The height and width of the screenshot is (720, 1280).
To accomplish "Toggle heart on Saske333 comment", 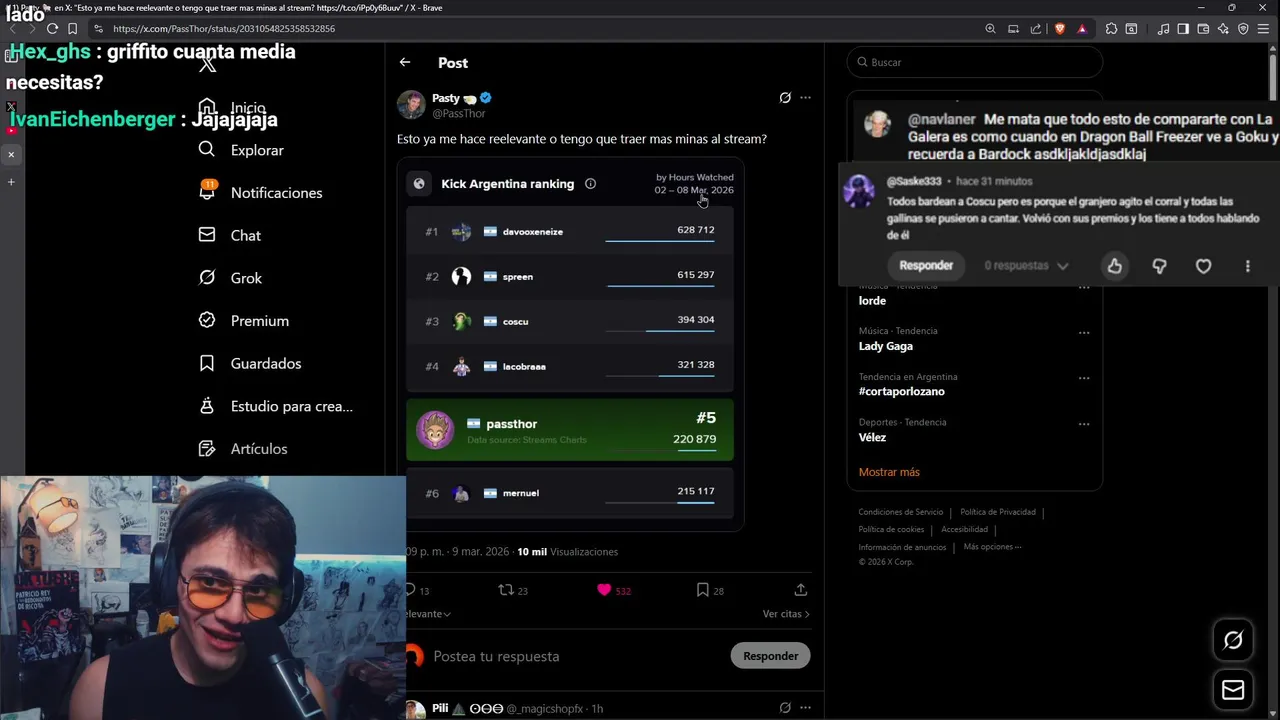I will coord(1204,266).
